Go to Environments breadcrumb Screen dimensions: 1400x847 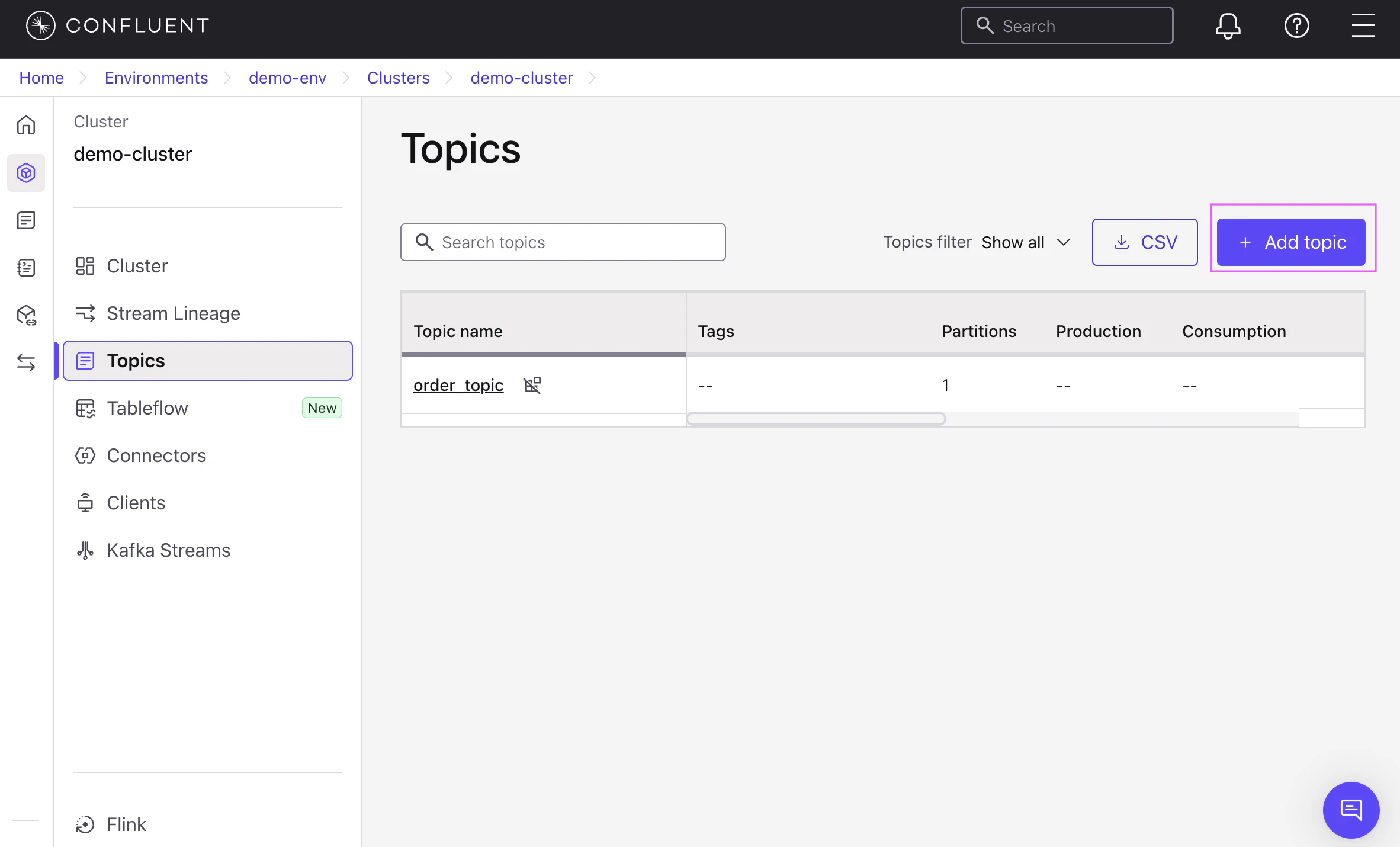[x=156, y=78]
